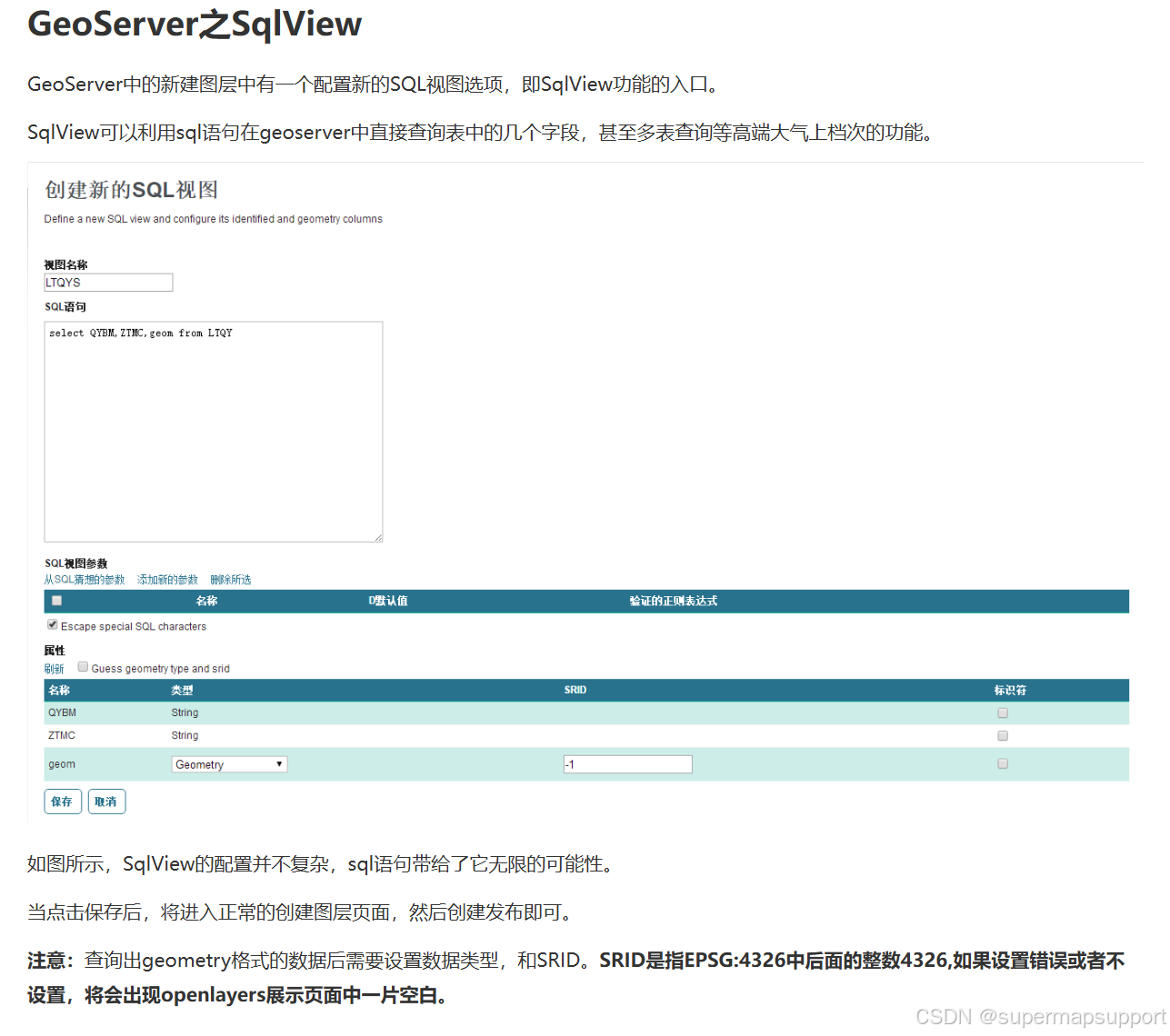Click the geom attribute name cell

[x=62, y=764]
